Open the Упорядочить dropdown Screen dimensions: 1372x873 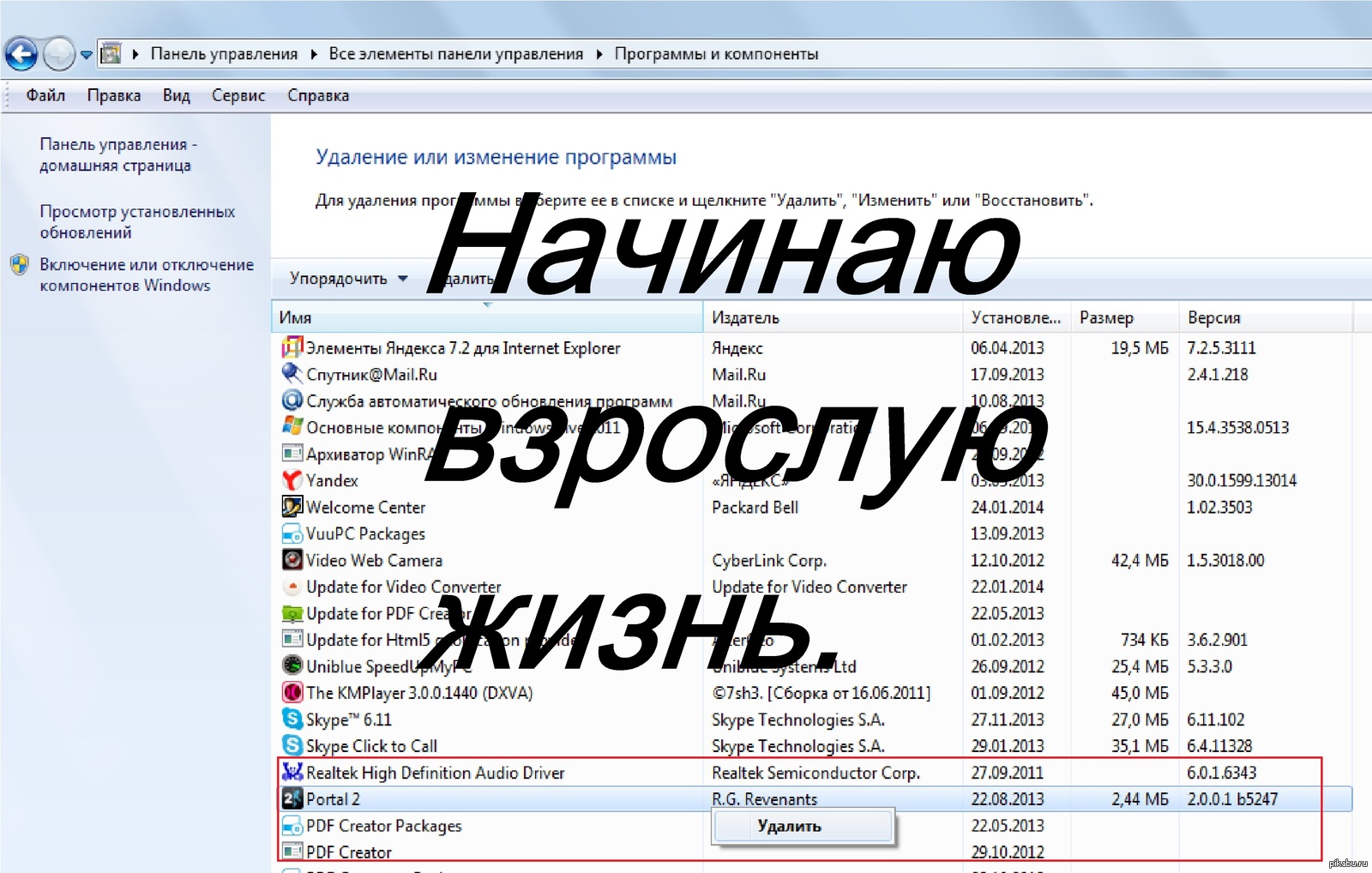point(347,279)
